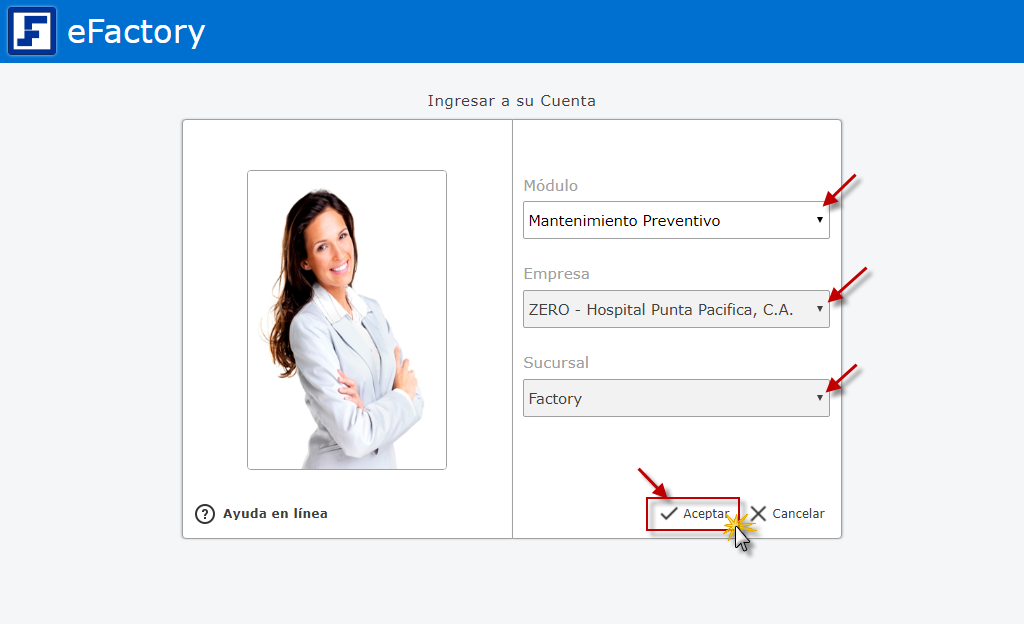Click the user profile photo
The height and width of the screenshot is (624, 1024).
tap(347, 319)
